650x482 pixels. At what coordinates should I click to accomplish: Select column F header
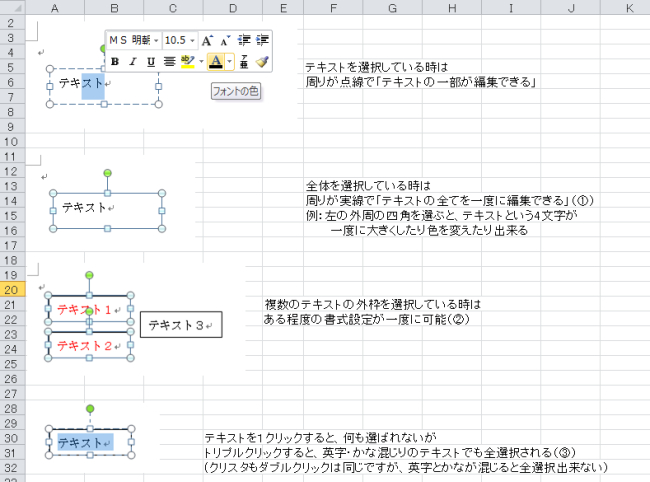333,8
